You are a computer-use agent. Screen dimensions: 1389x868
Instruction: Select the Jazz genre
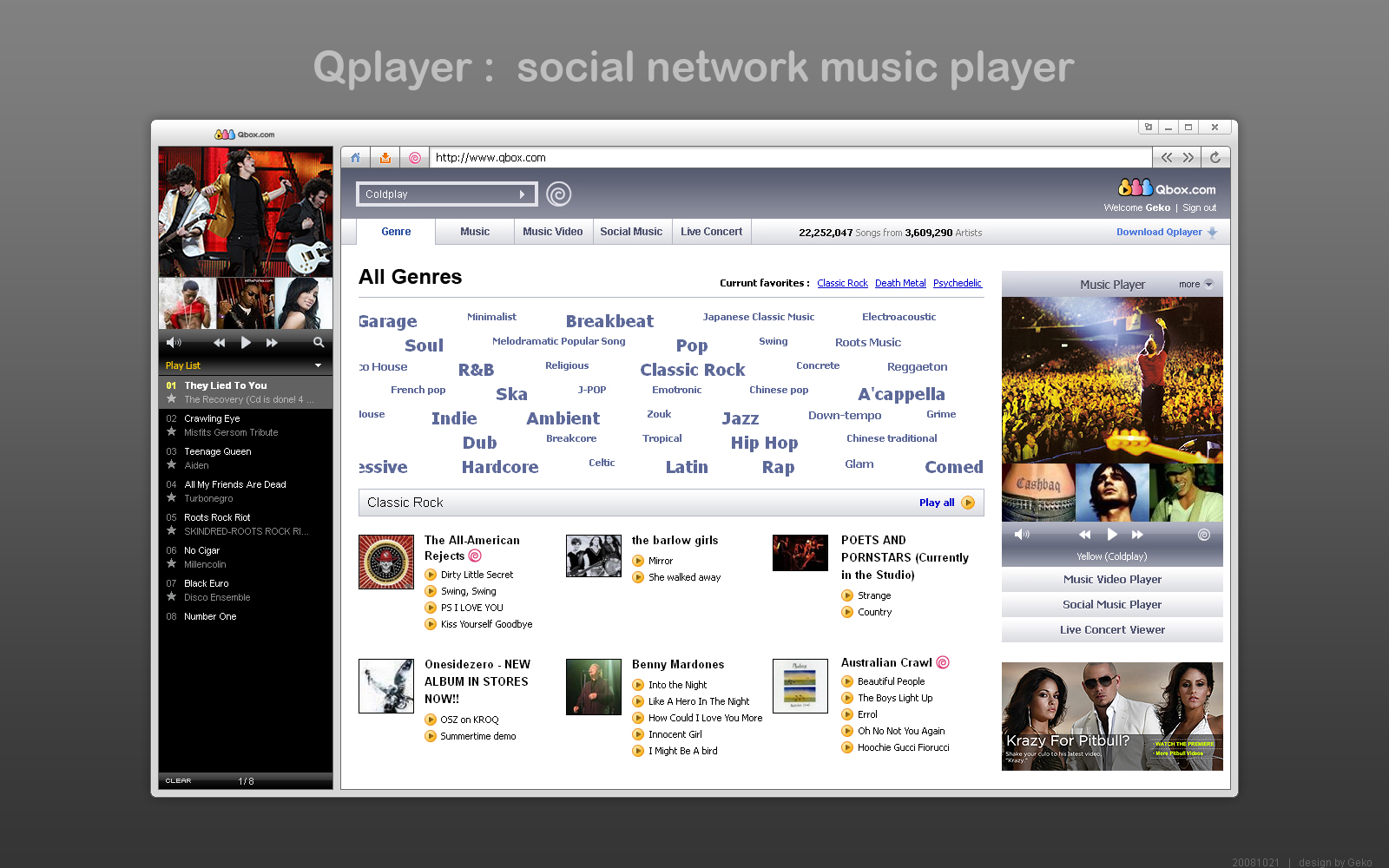coord(741,418)
